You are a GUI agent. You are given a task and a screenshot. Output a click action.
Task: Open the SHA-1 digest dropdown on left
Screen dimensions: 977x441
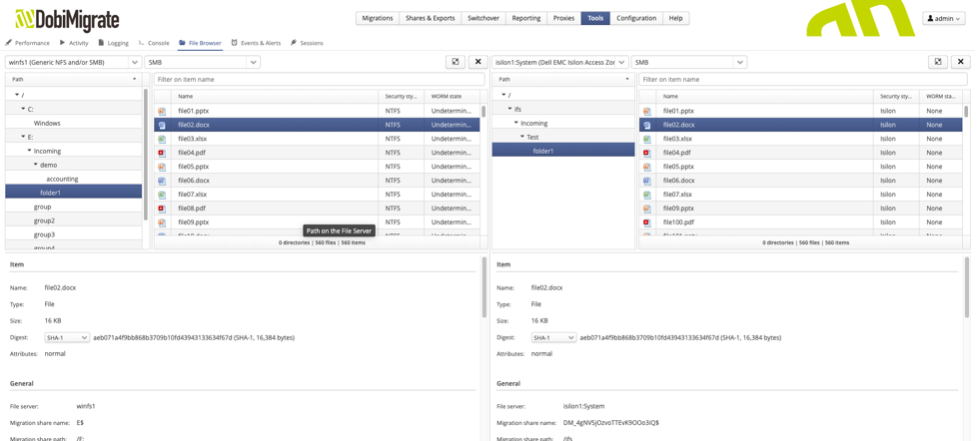click(x=67, y=338)
